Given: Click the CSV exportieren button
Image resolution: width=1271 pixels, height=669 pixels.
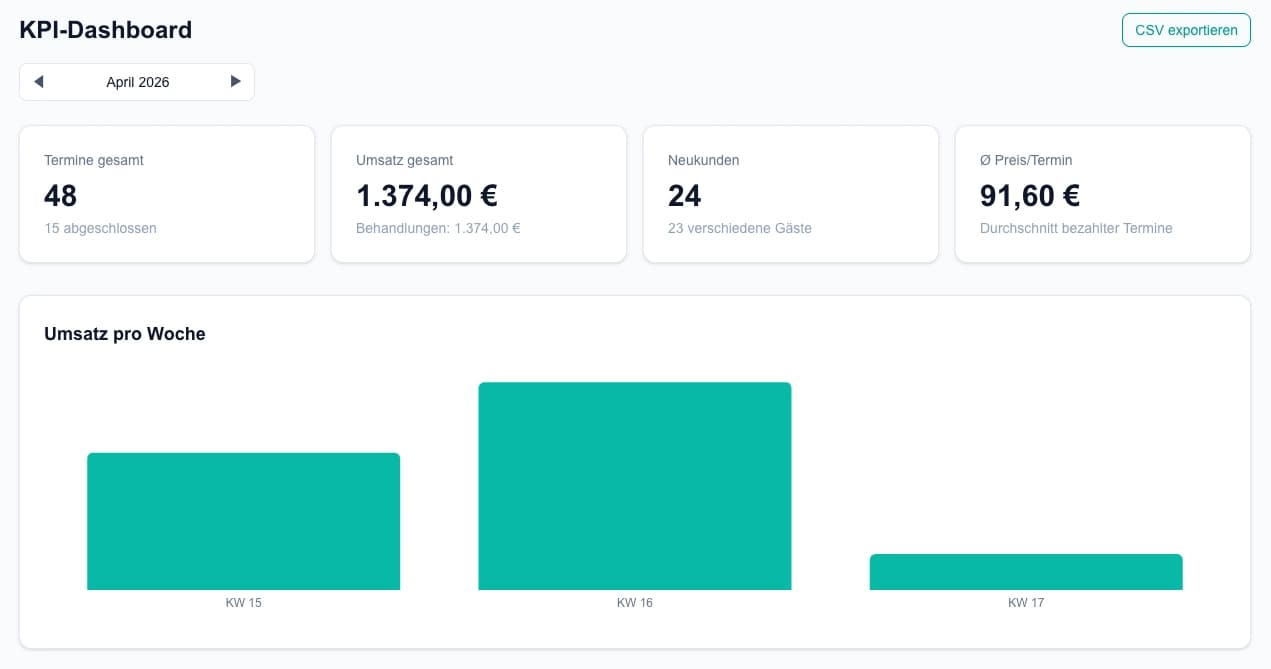Looking at the screenshot, I should [1186, 30].
